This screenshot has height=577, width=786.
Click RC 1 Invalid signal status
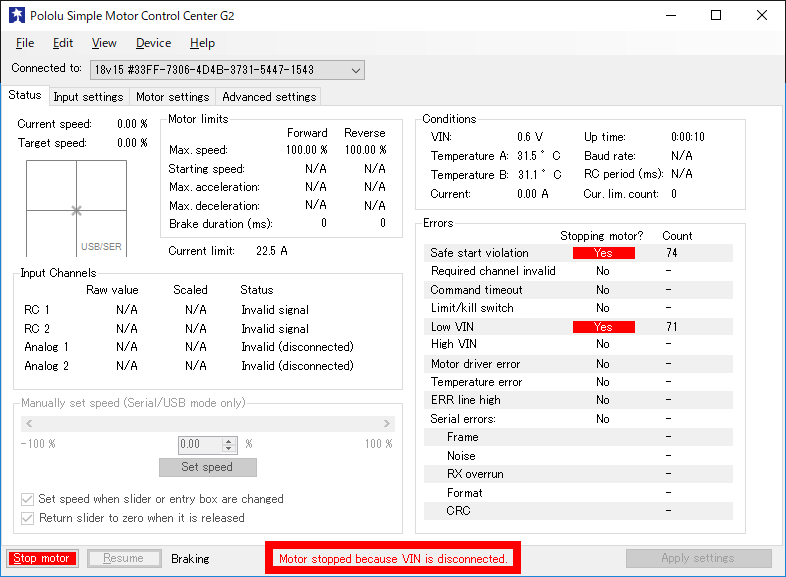[x=275, y=310]
